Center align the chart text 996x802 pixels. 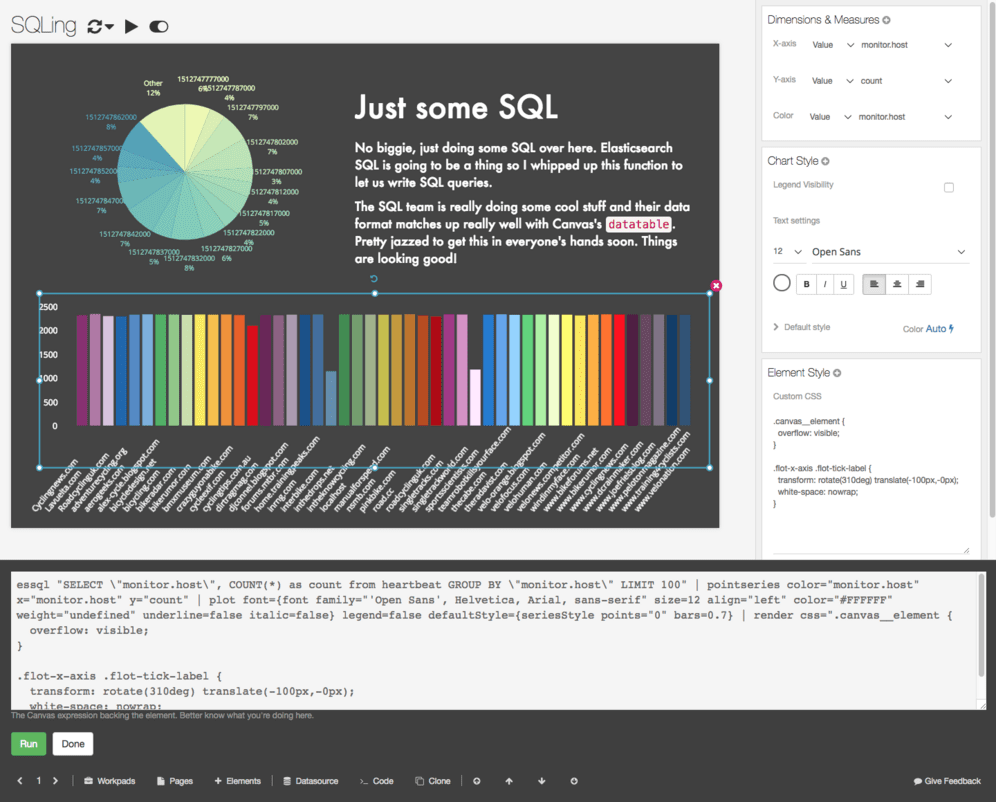coord(897,284)
